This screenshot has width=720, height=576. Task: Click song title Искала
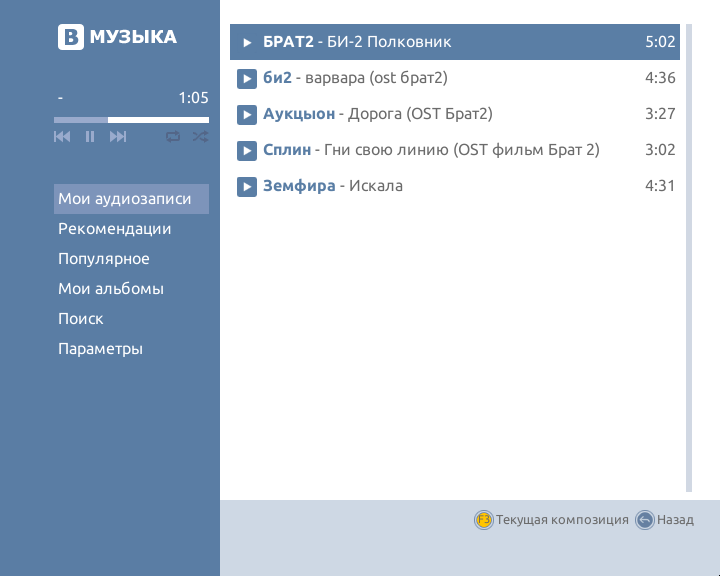[376, 186]
